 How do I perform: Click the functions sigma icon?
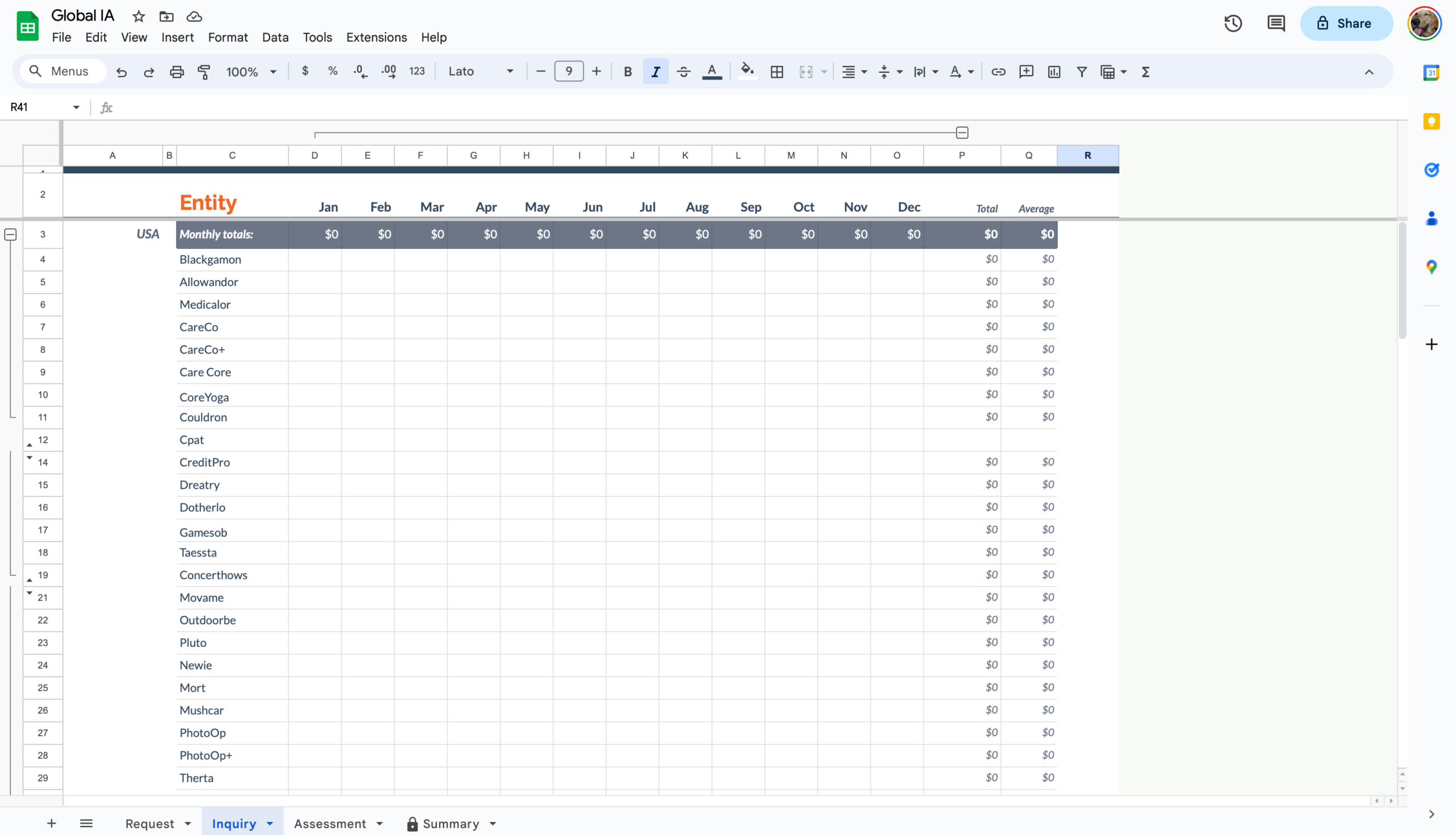(x=1145, y=72)
